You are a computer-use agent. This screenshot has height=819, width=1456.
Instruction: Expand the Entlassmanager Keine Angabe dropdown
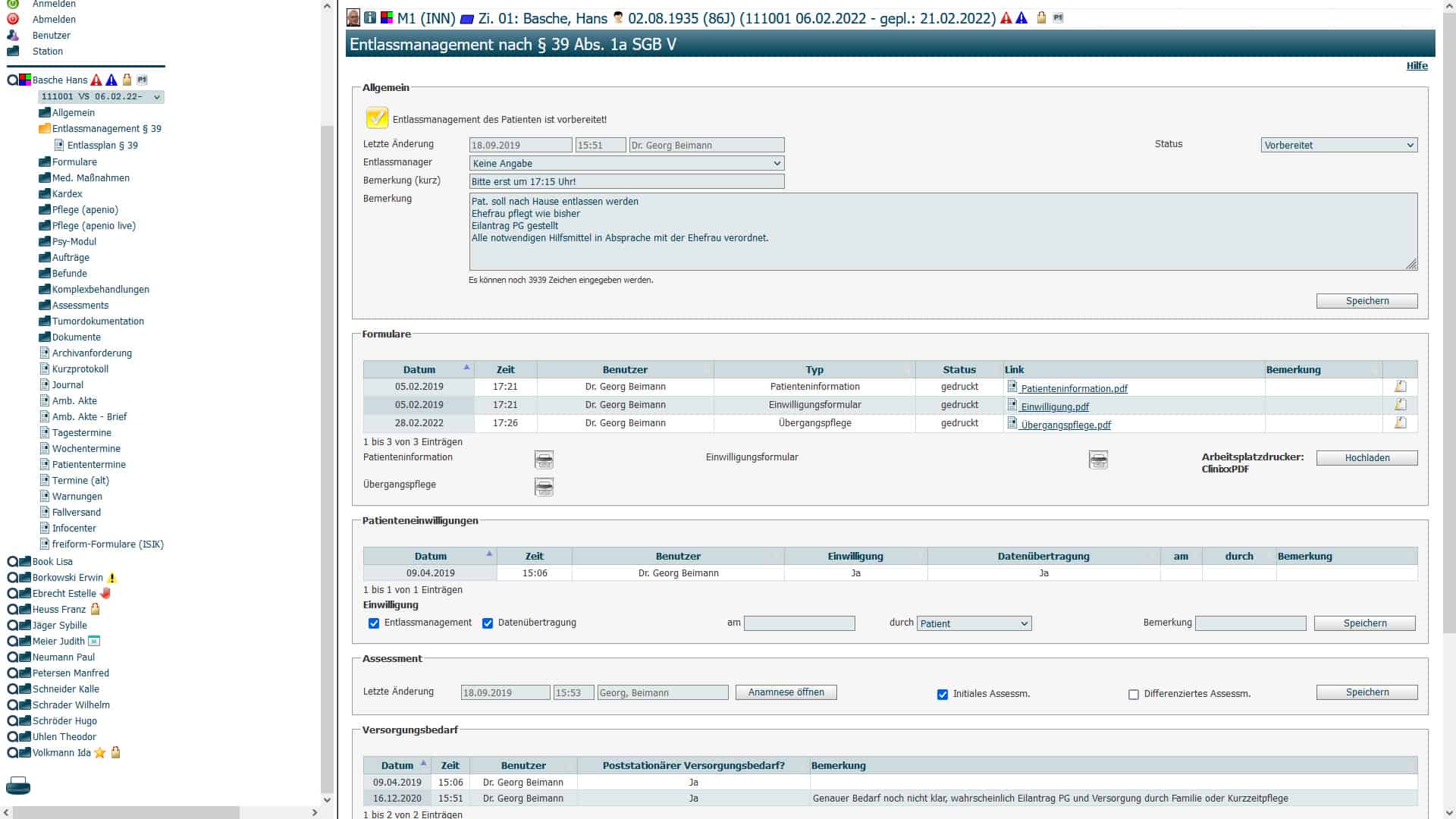626,163
